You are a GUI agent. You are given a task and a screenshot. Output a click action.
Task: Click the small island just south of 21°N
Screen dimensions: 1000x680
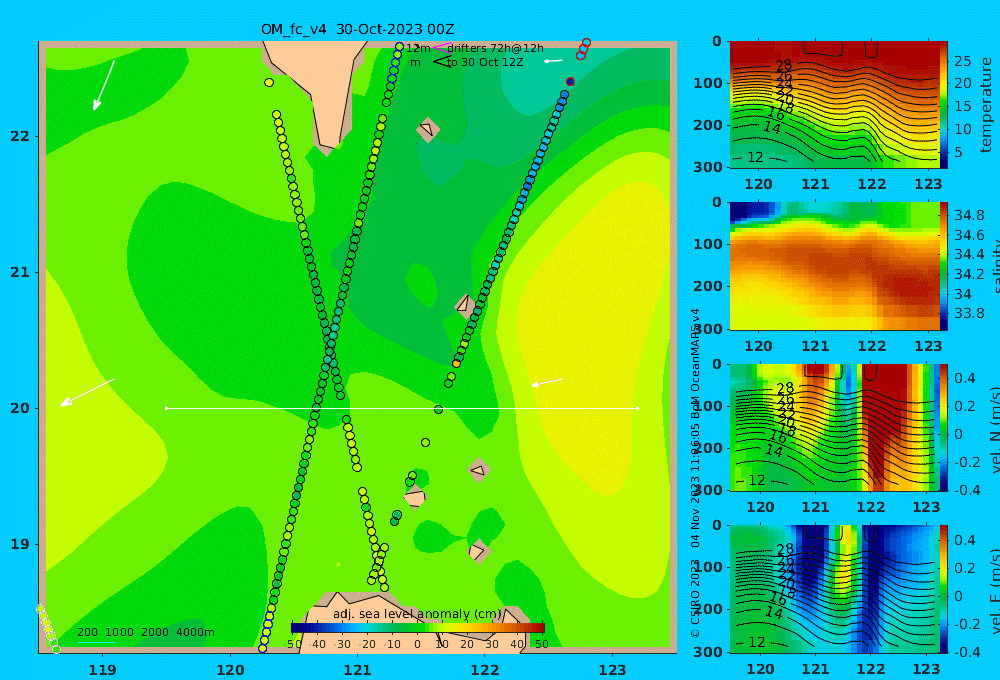point(465,306)
